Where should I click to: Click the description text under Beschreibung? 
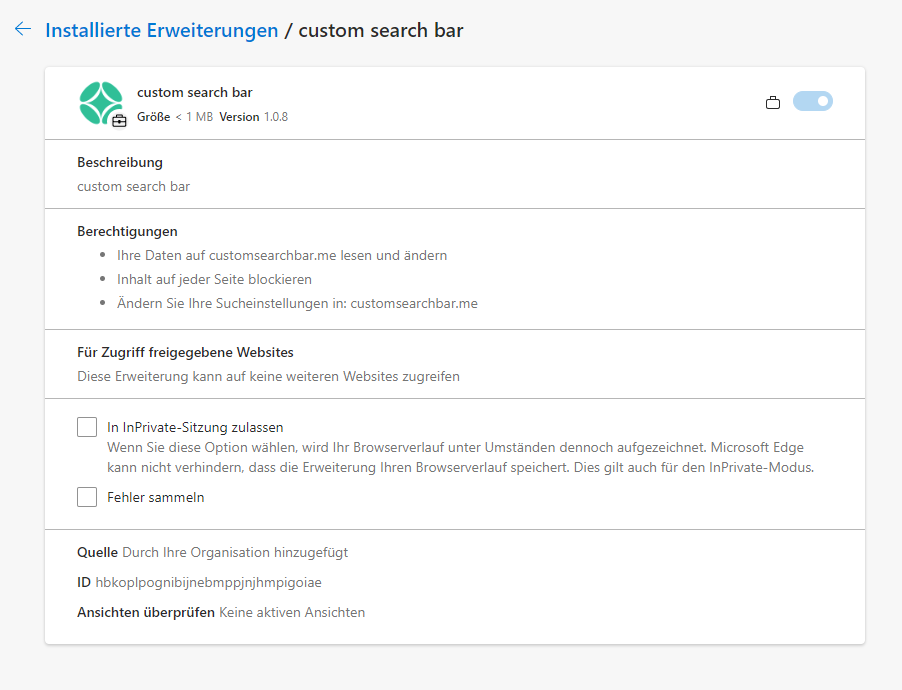133,186
